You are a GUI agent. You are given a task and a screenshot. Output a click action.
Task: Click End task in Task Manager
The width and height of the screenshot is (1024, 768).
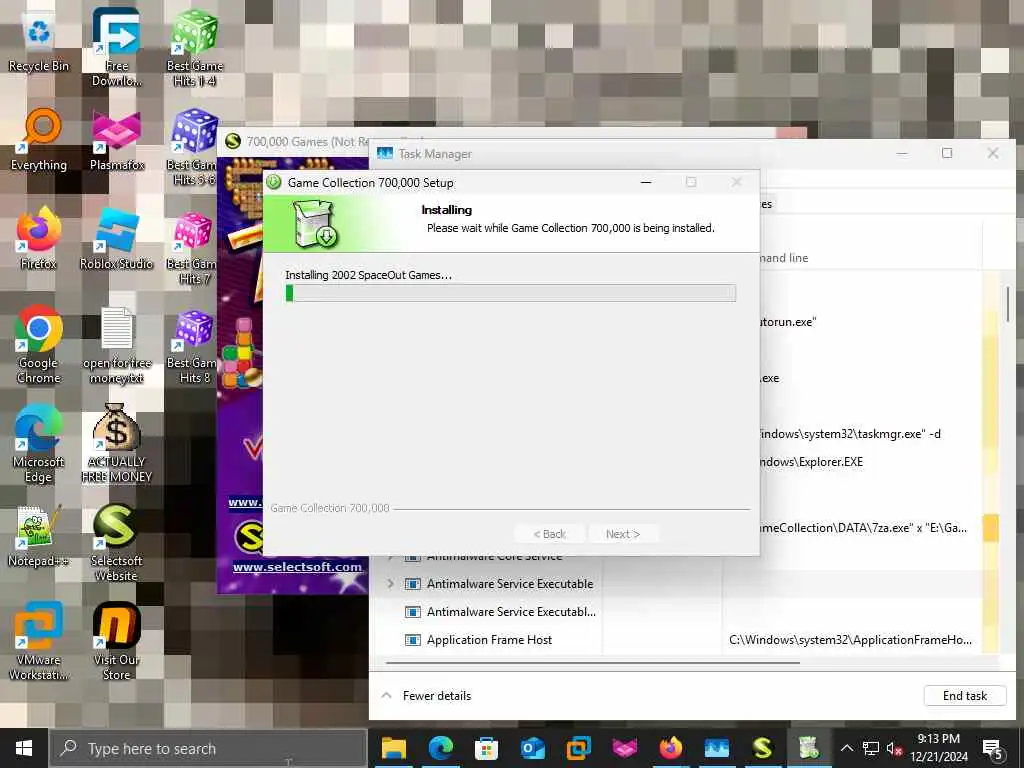[965, 696]
